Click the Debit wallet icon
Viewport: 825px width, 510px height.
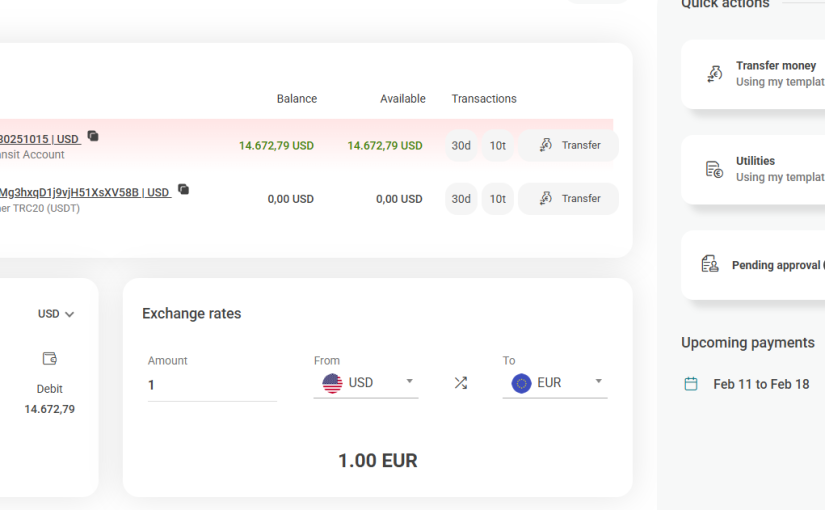tap(50, 359)
